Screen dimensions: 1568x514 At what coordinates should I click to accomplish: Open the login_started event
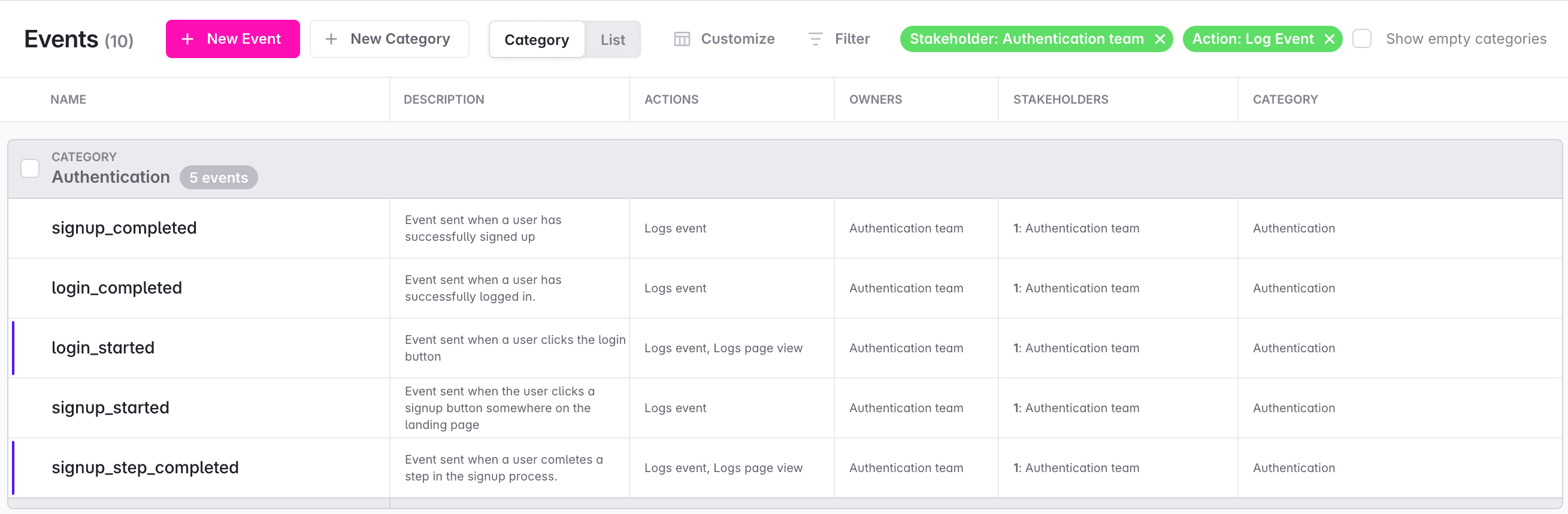pyautogui.click(x=103, y=347)
